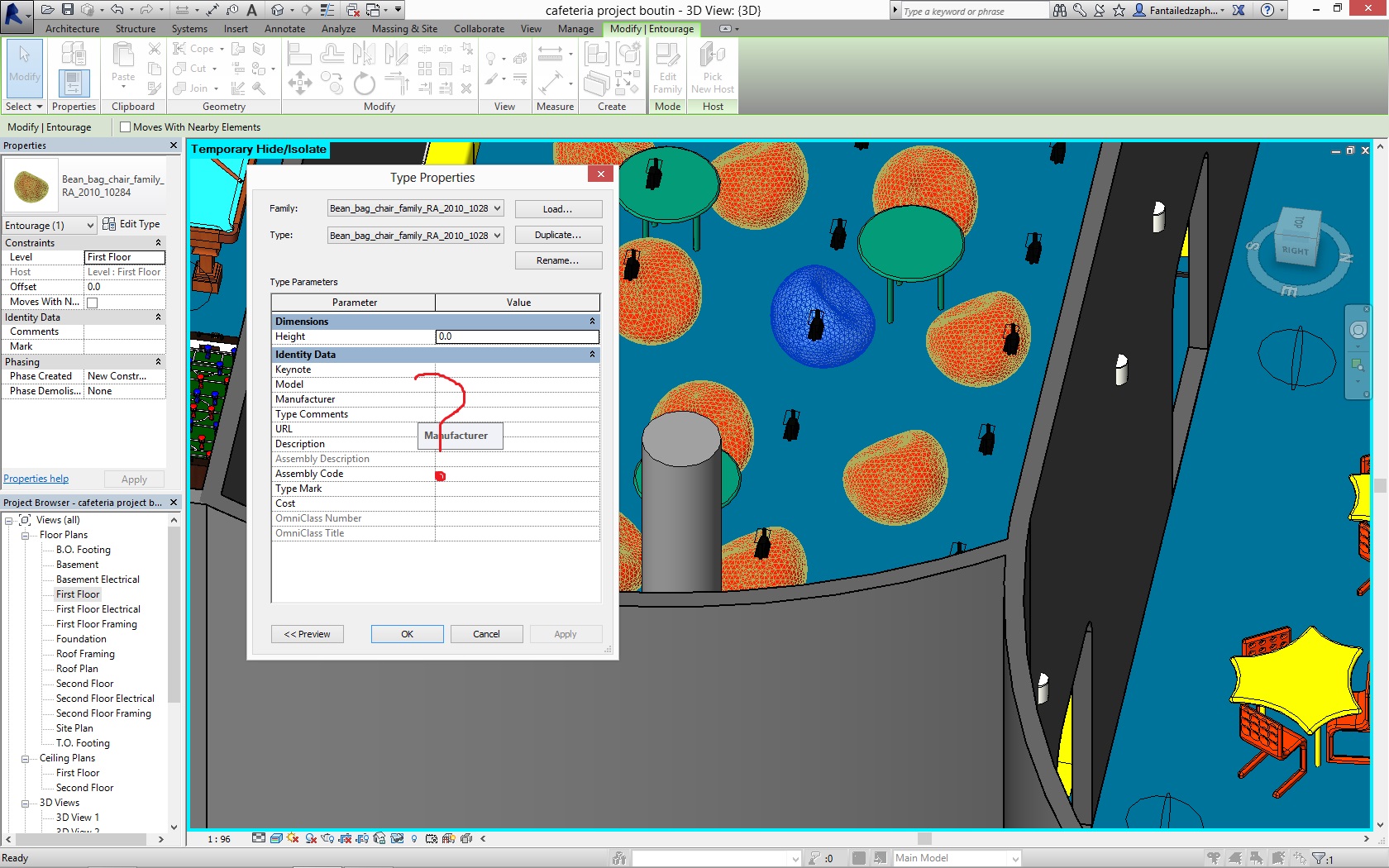This screenshot has height=868, width=1389.
Task: Click the 3D view horizontal scrollbar thumb
Action: [924, 838]
